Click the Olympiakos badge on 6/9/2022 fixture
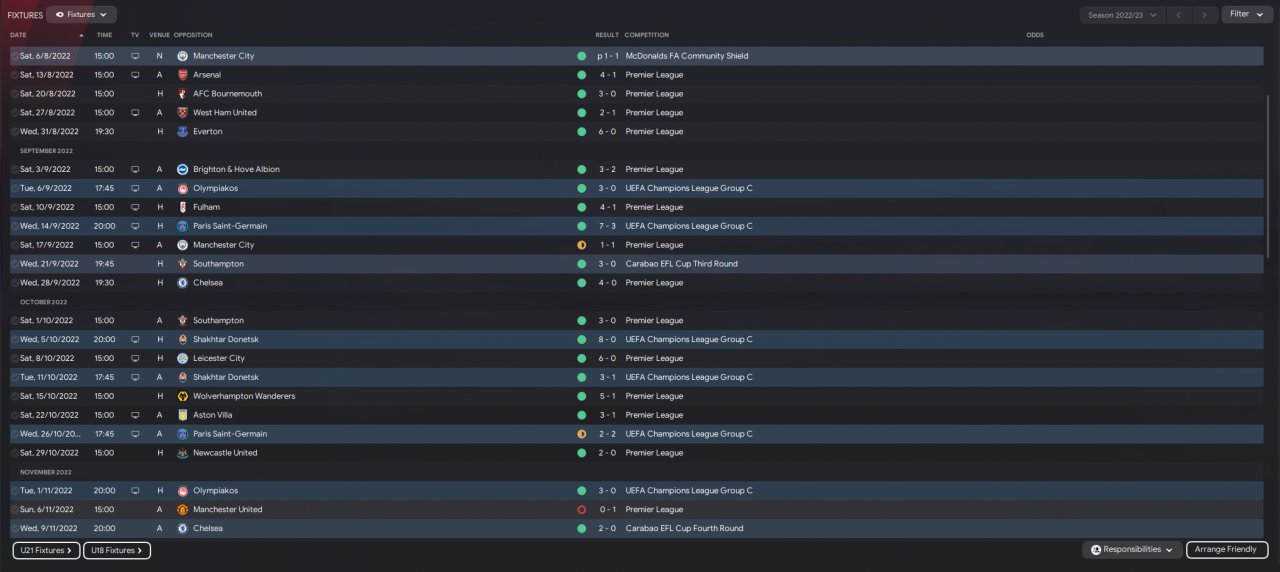The height and width of the screenshot is (572, 1280). (x=182, y=188)
